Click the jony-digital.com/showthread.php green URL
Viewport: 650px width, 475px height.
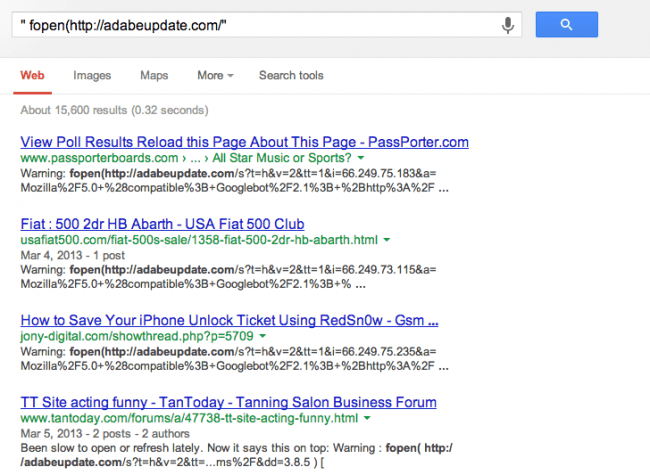point(137,336)
